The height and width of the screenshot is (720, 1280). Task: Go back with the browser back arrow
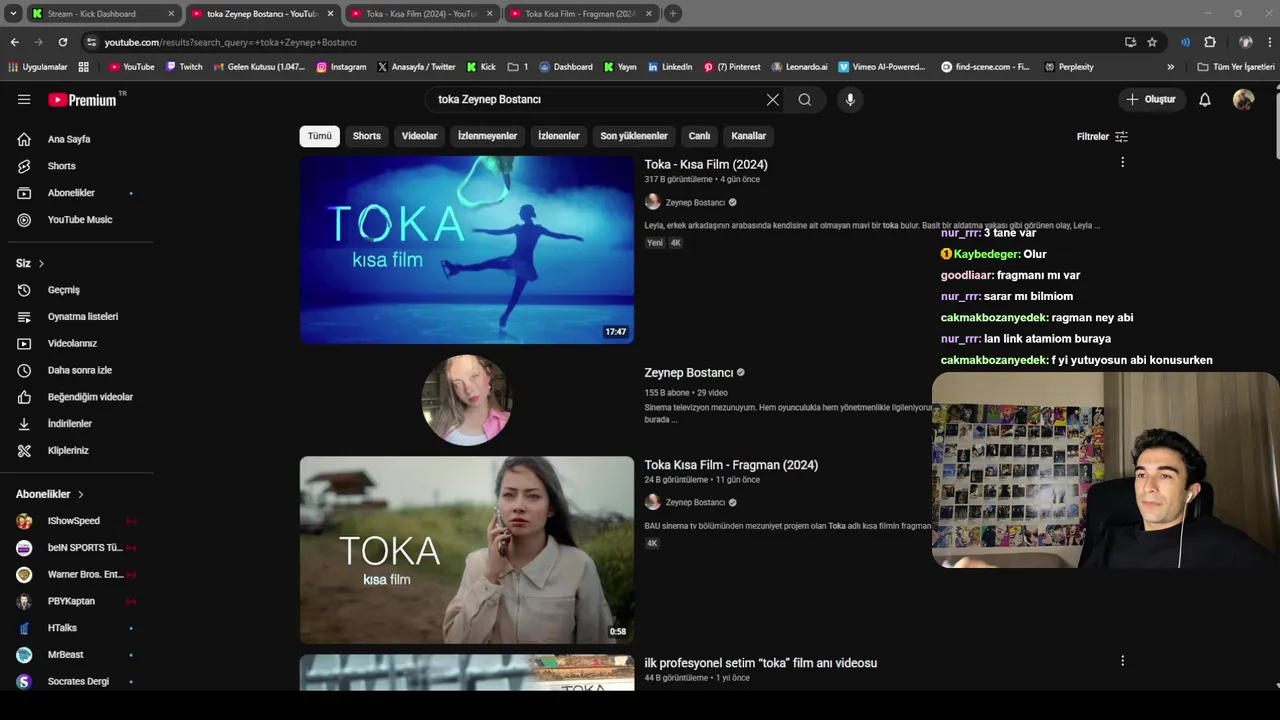[x=14, y=42]
